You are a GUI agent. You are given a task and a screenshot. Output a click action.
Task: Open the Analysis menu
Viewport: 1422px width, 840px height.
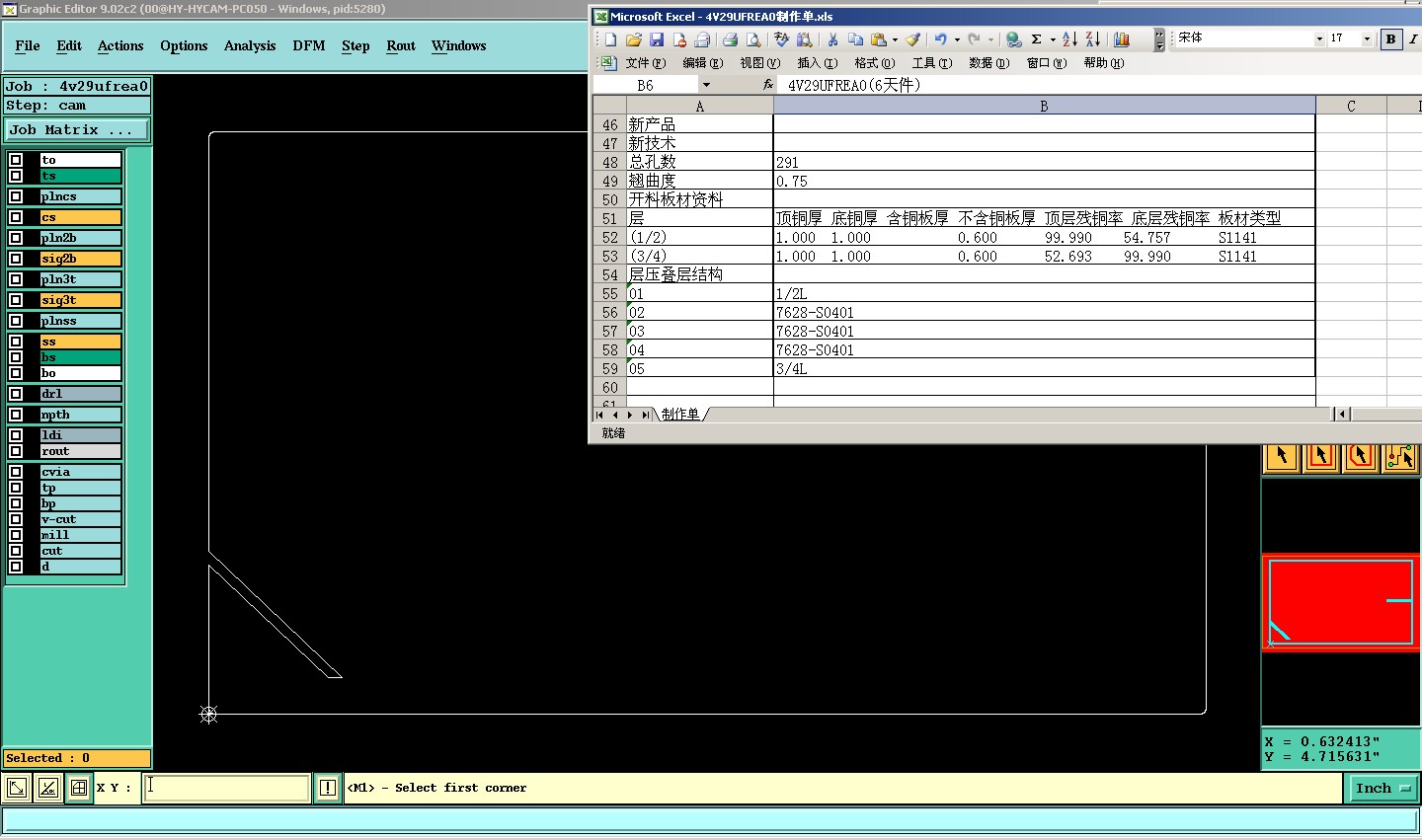pyautogui.click(x=250, y=45)
